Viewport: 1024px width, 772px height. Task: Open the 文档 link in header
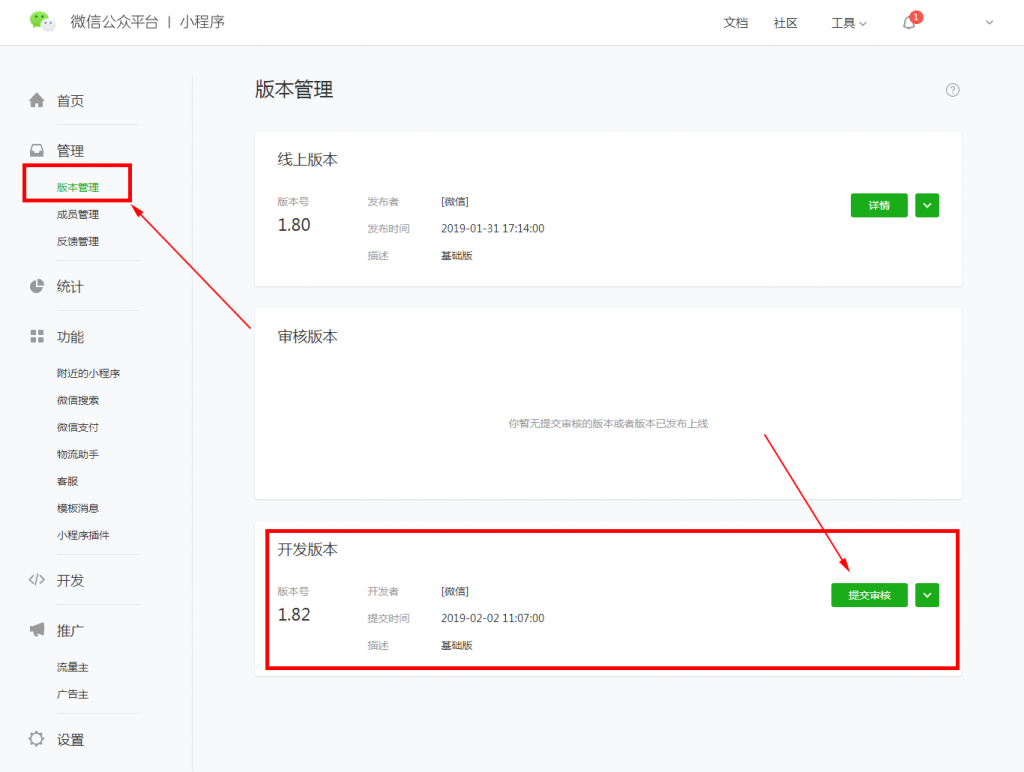tap(735, 23)
